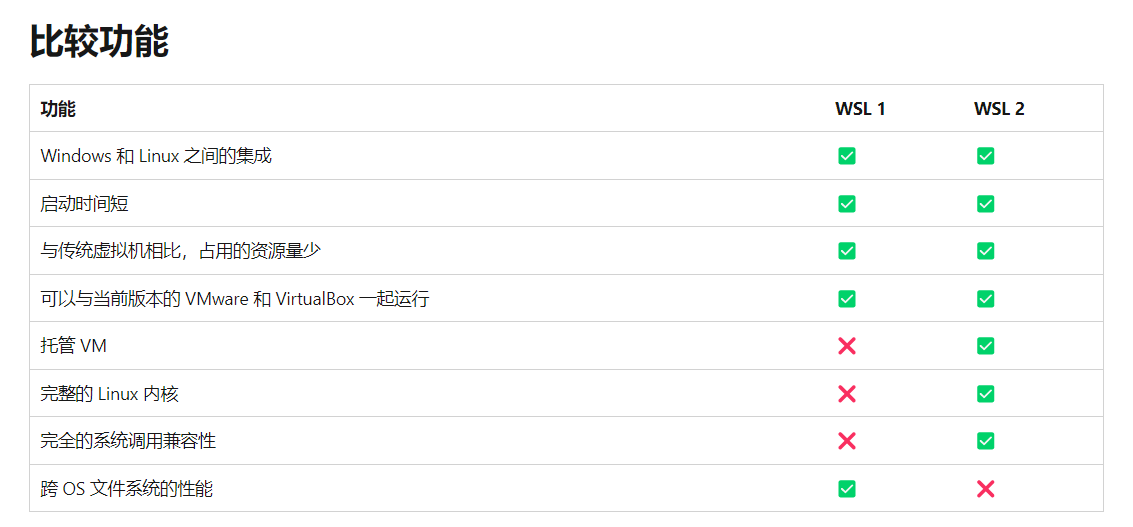Click the WSL 2 checkmark for 启动时间短

(x=985, y=204)
